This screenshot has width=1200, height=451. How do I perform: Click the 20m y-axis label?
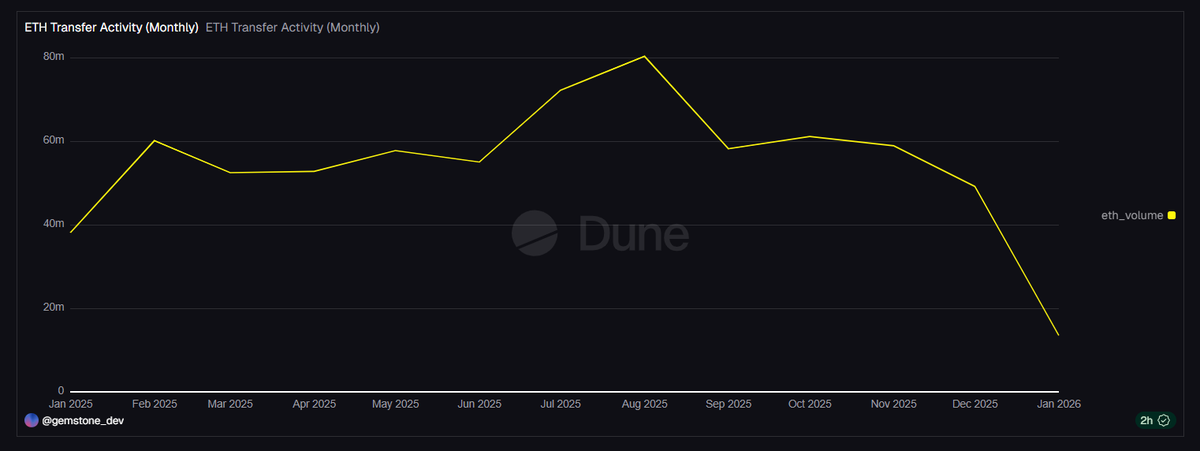pos(54,307)
